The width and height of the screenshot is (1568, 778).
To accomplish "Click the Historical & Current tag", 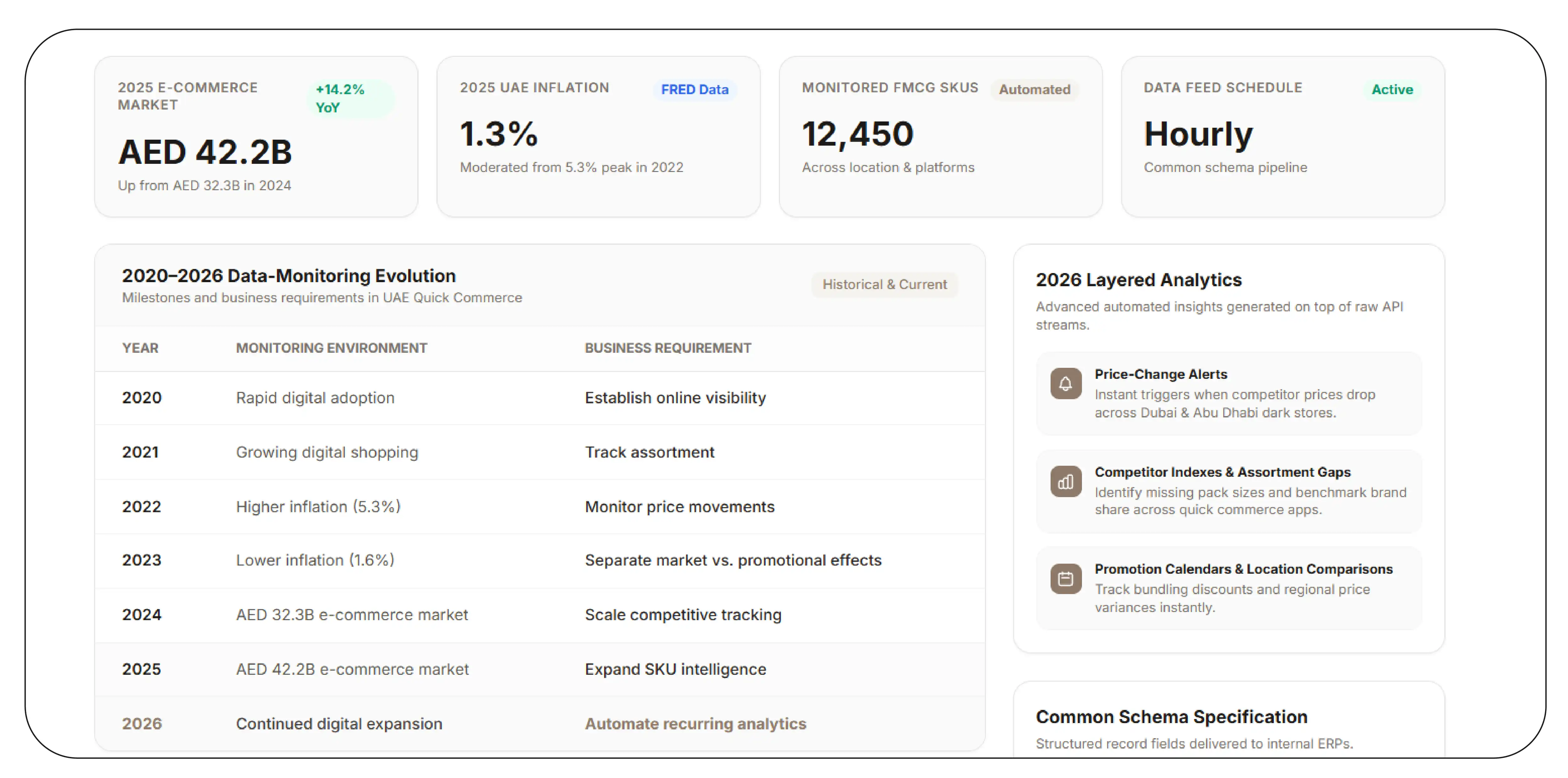I will pos(884,284).
